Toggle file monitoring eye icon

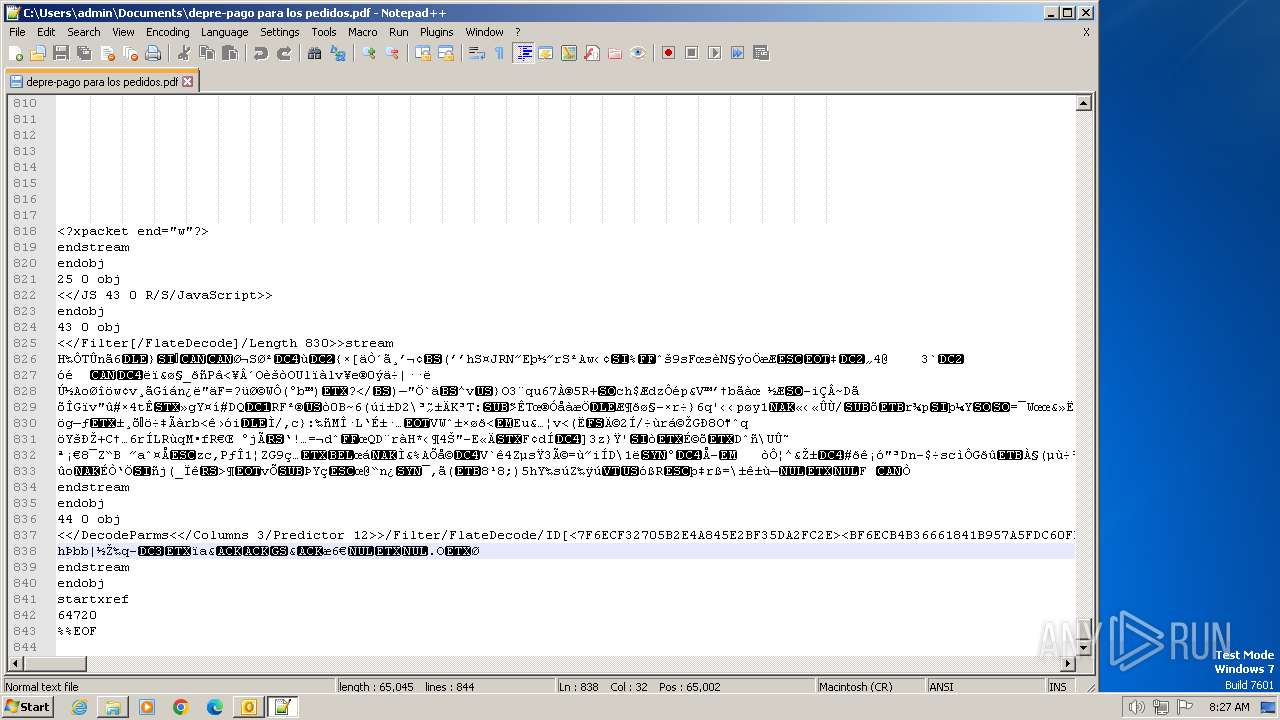[638, 53]
